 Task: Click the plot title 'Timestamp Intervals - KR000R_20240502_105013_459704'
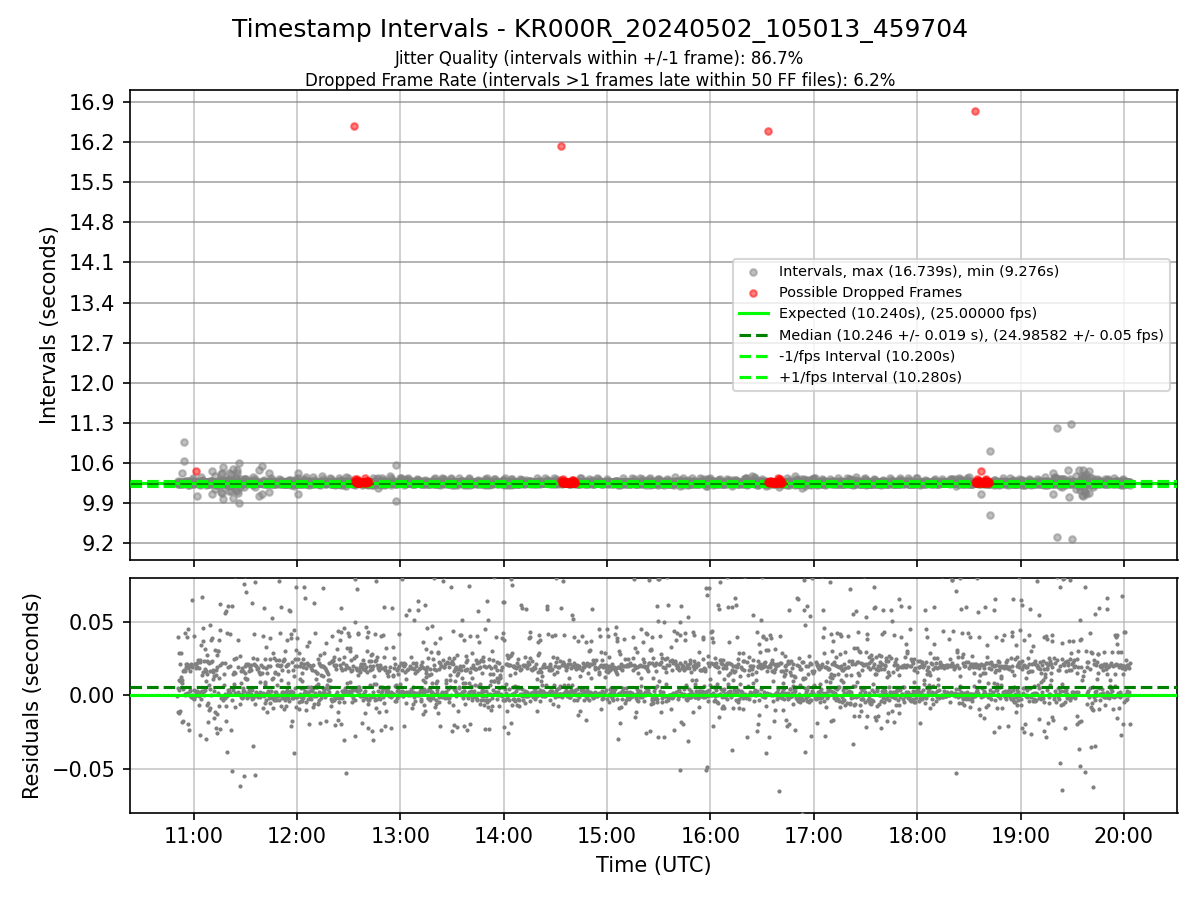point(599,29)
